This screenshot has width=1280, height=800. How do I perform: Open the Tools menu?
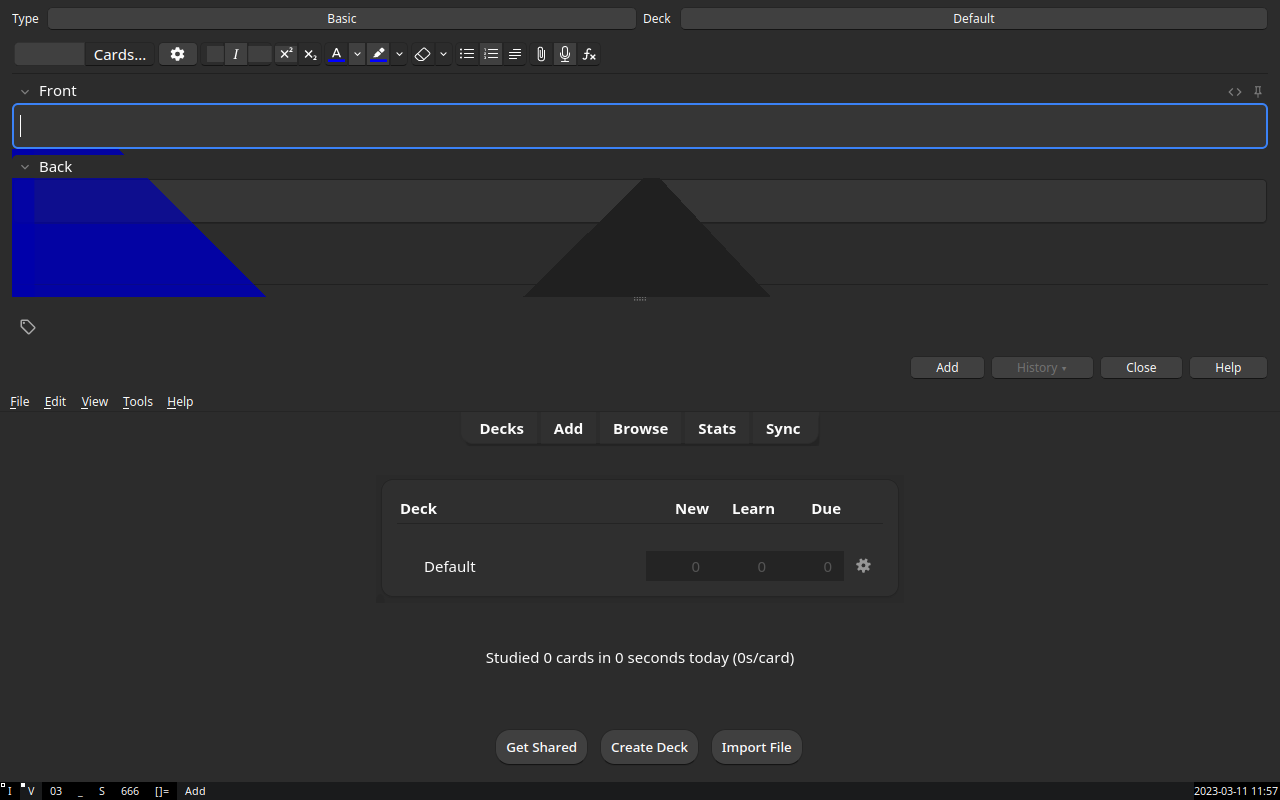pos(138,401)
